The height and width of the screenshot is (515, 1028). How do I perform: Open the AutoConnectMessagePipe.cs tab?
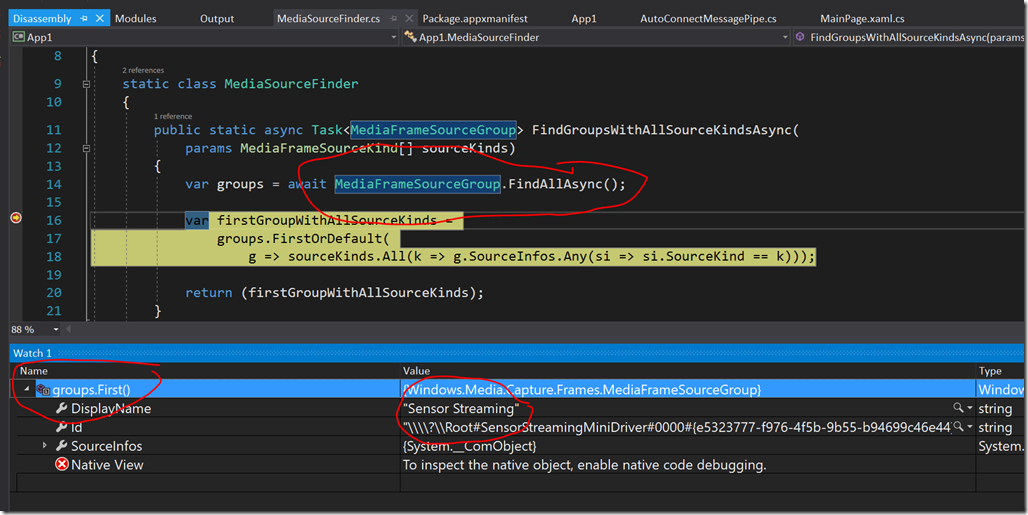point(708,18)
